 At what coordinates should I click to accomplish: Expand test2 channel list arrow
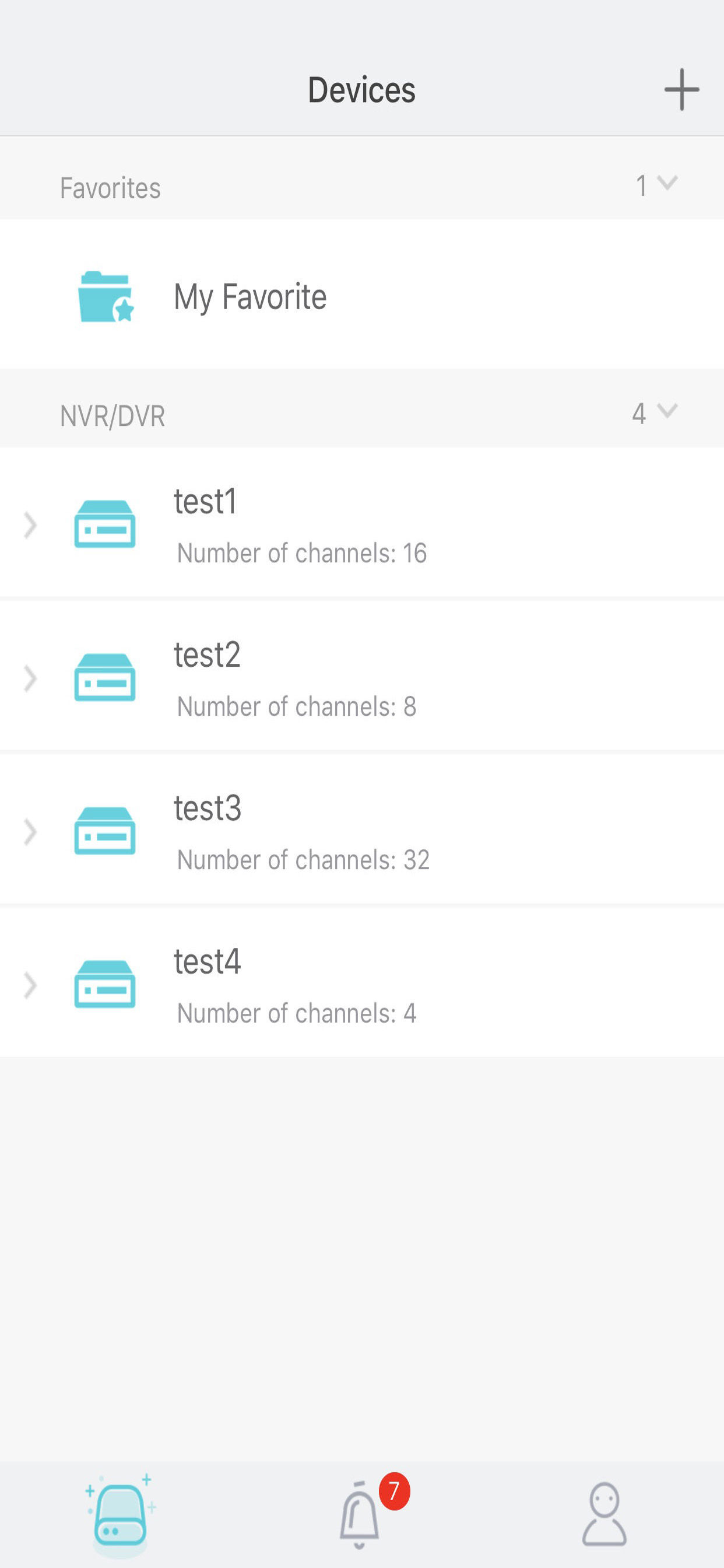[30, 678]
